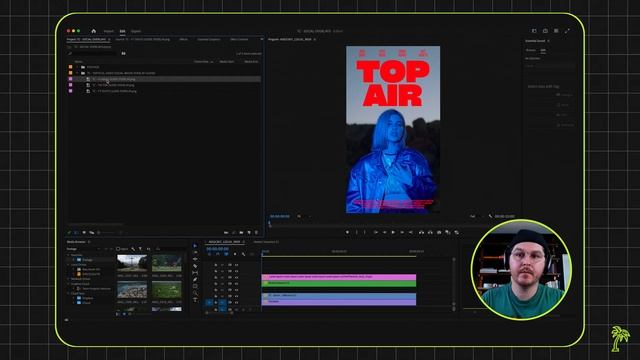This screenshot has width=640, height=360.
Task: Step forward one frame
Action: (x=402, y=232)
